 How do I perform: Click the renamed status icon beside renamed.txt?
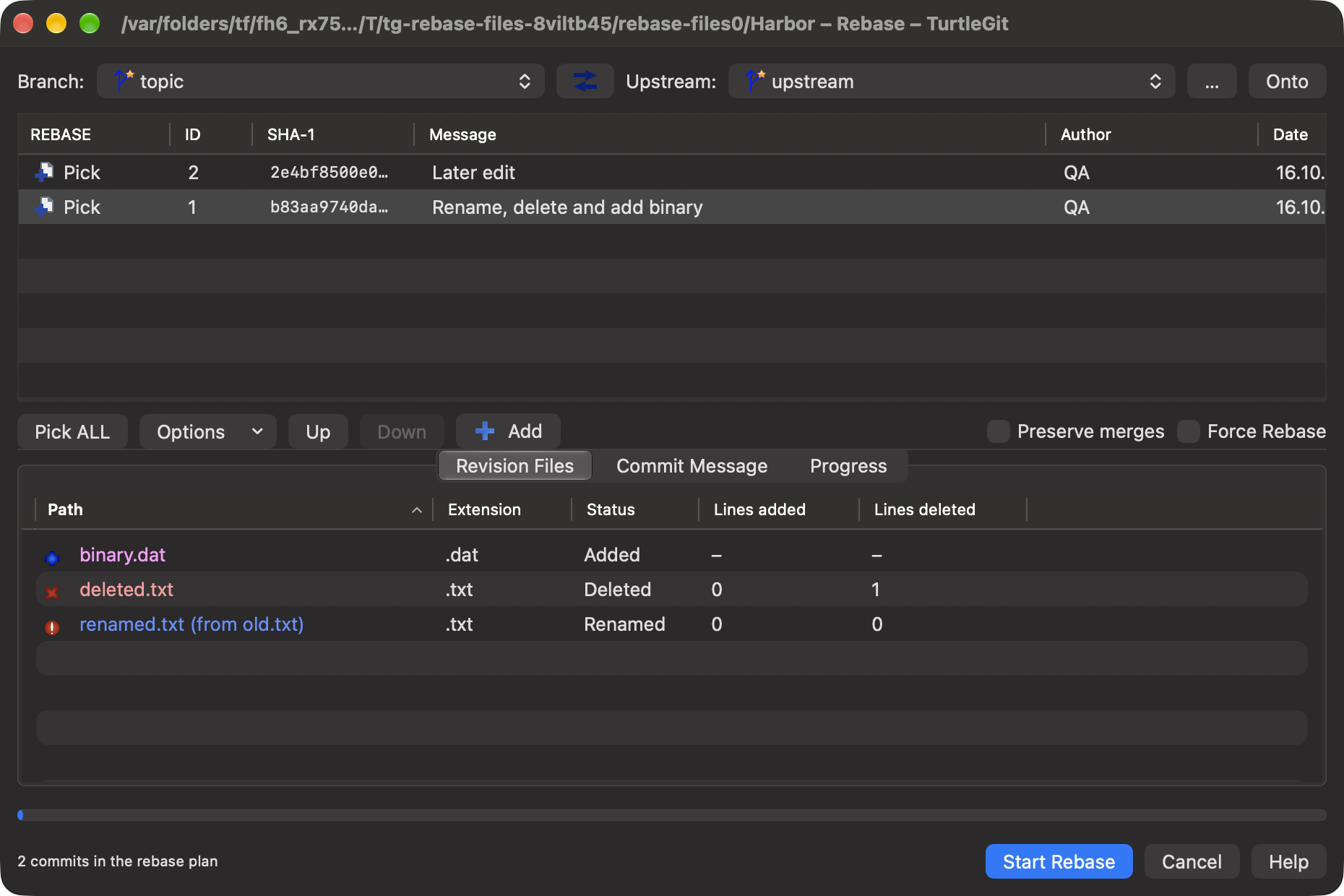[52, 627]
